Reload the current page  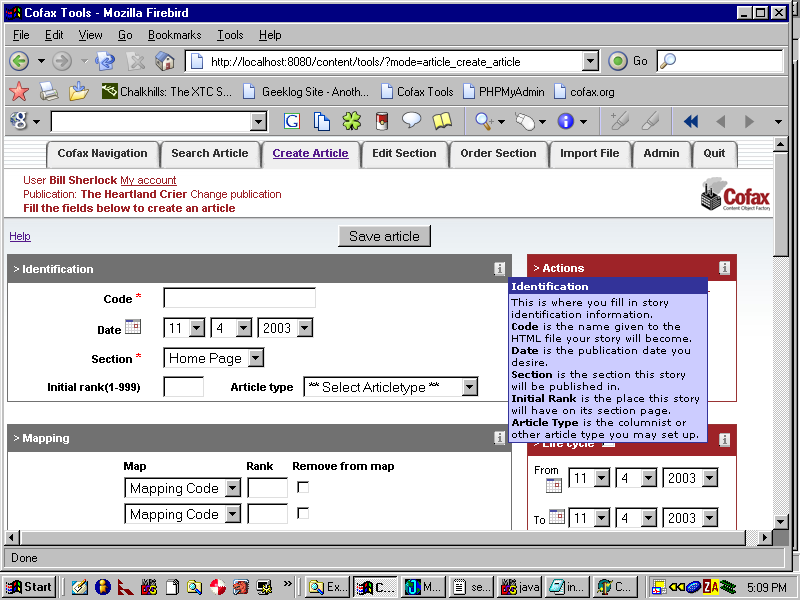[x=105, y=62]
